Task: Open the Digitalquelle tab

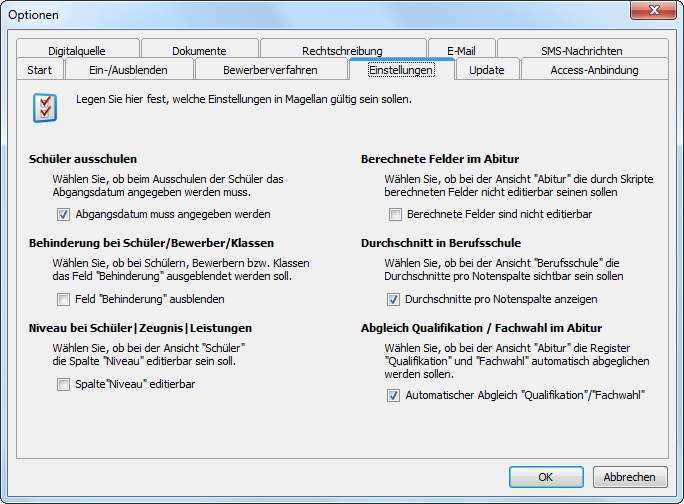Action: click(x=77, y=49)
